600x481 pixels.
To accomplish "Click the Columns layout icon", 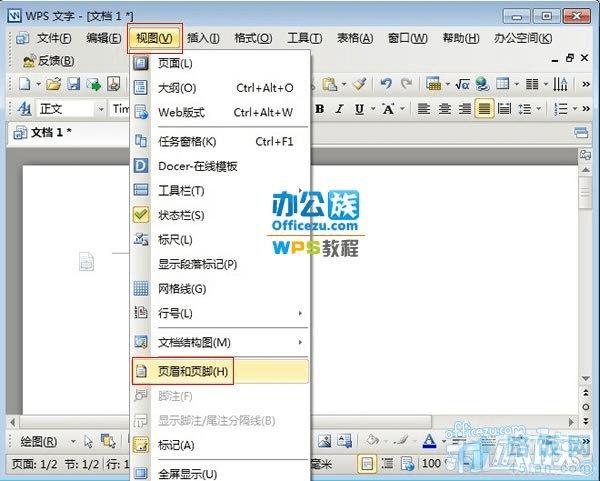I will click(532, 84).
